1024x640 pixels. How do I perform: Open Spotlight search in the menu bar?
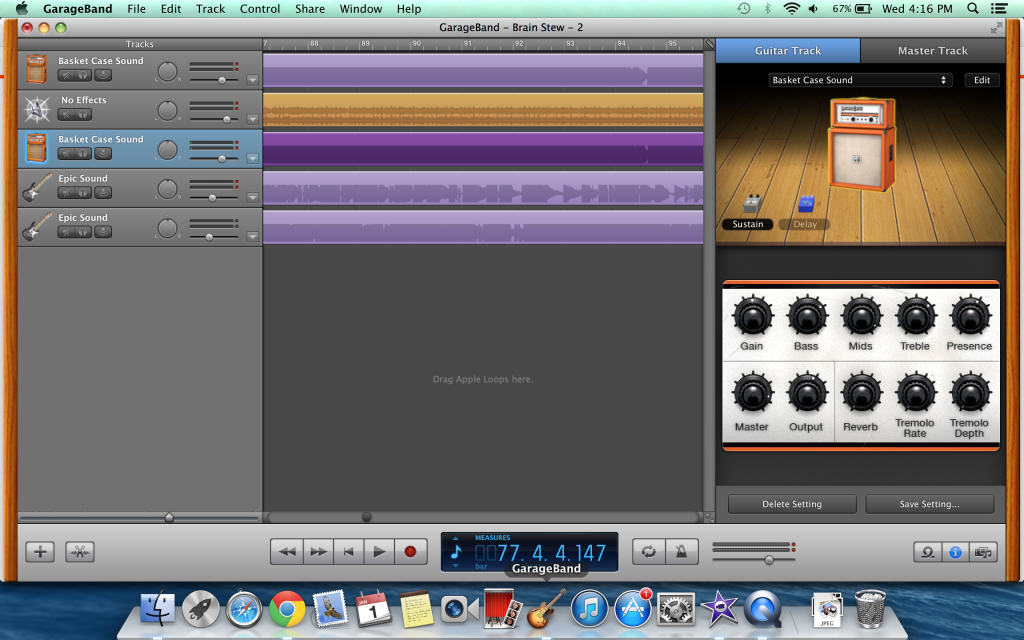tap(973, 8)
